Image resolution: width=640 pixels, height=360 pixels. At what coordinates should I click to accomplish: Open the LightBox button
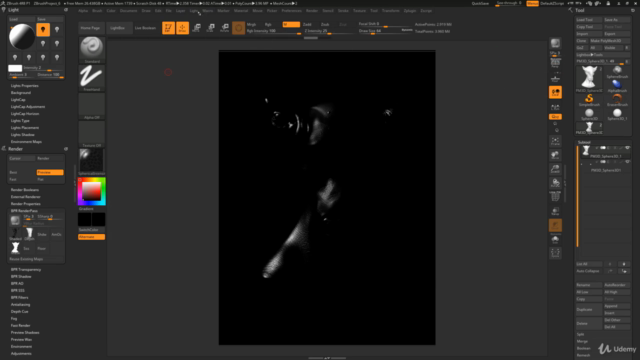[x=118, y=28]
